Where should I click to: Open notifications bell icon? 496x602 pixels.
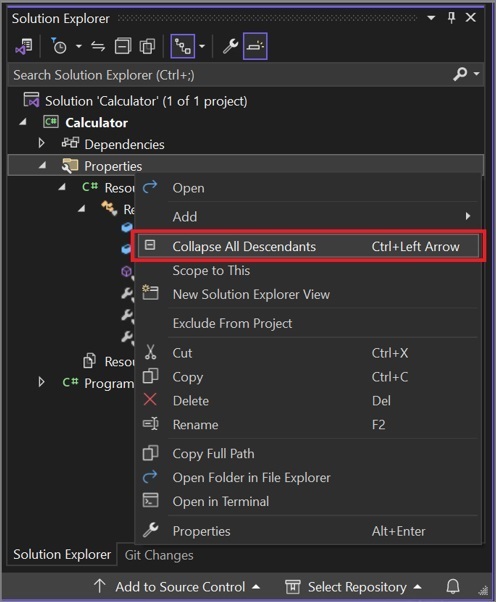453,586
